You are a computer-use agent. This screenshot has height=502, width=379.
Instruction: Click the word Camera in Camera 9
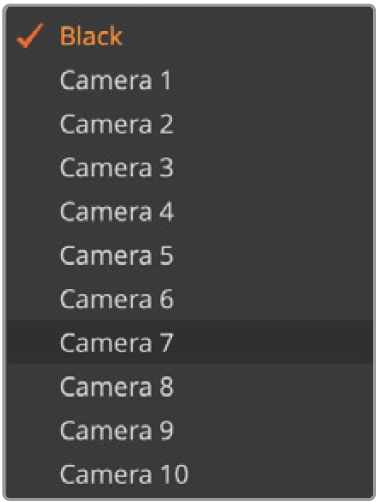point(106,430)
